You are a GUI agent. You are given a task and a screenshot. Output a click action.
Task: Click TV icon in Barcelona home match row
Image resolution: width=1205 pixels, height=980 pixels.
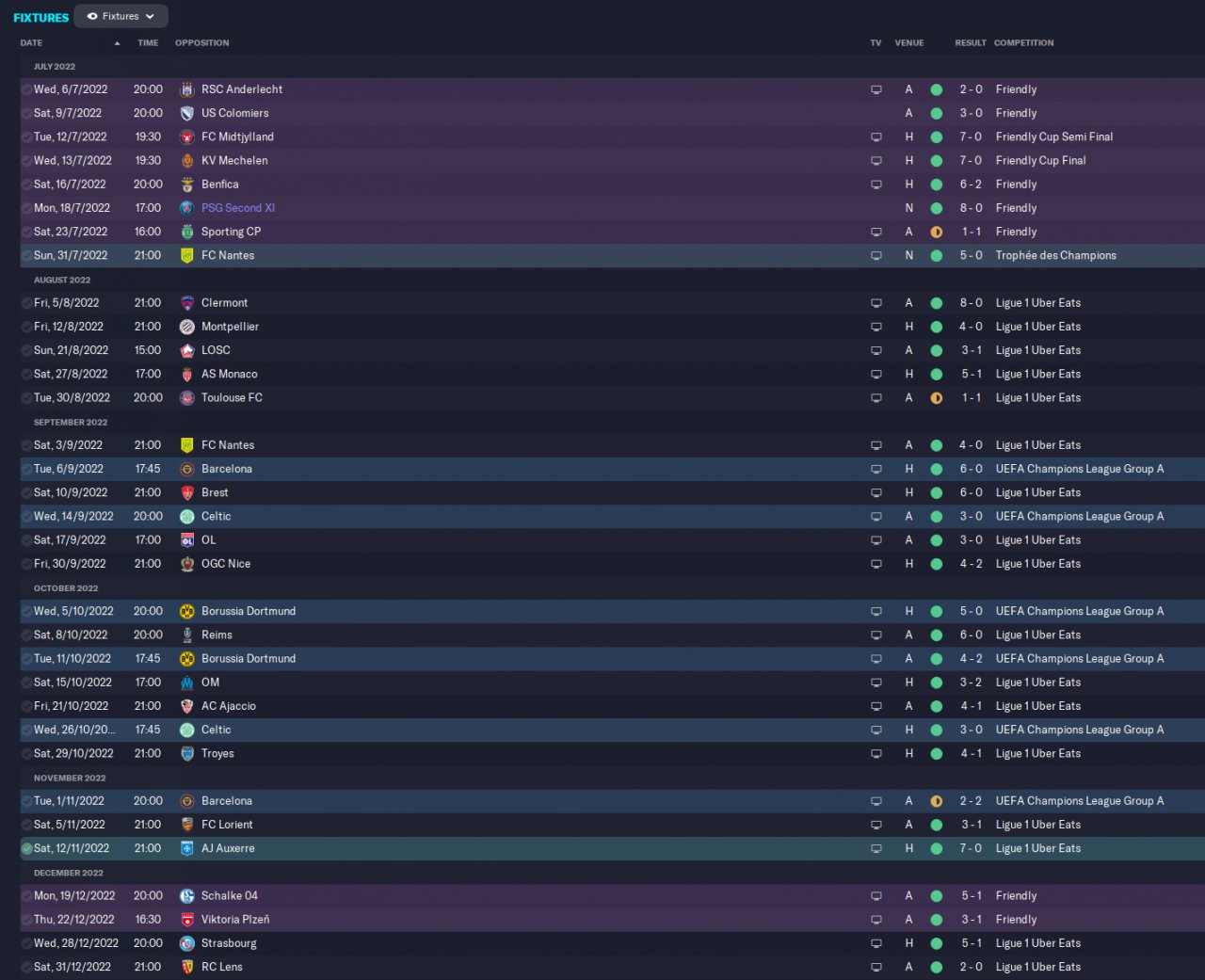876,469
